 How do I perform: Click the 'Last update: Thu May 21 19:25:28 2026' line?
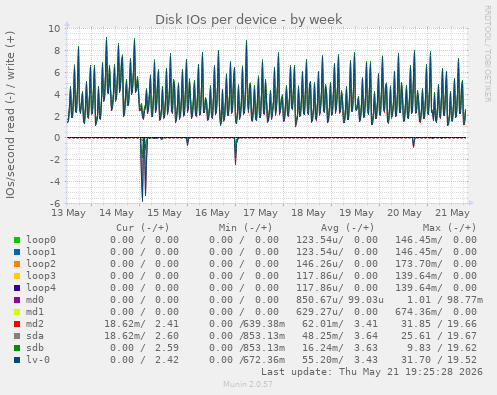click(x=372, y=372)
